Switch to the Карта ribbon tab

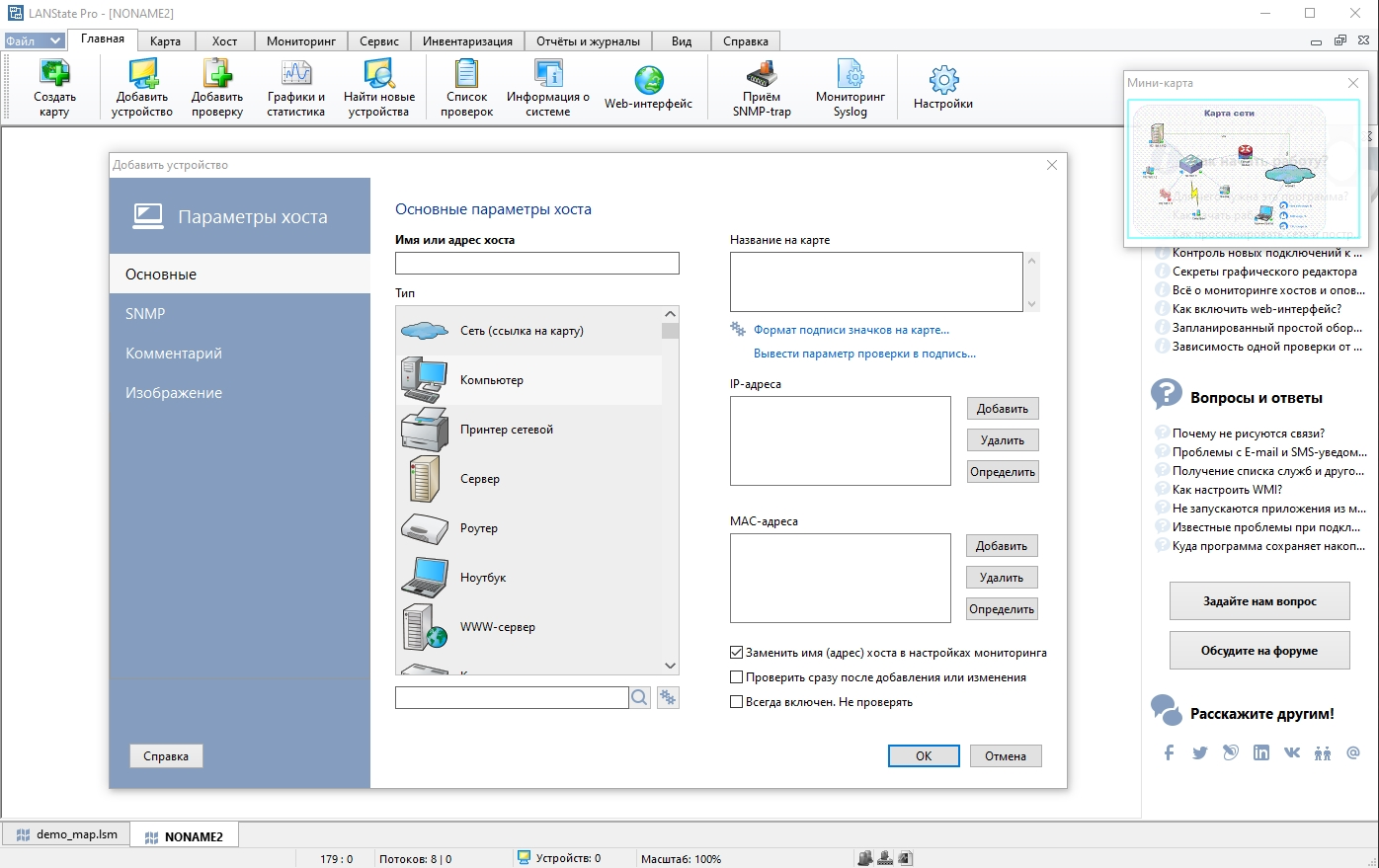[165, 40]
